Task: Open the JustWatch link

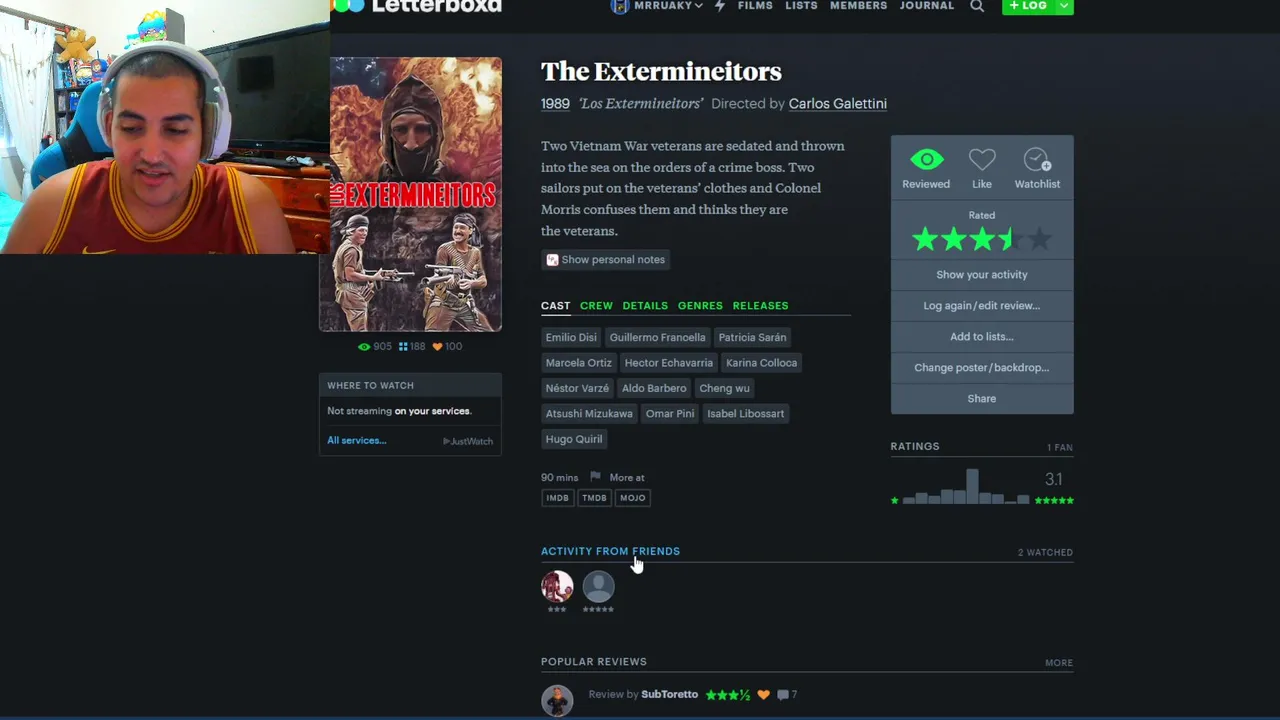Action: click(x=468, y=441)
